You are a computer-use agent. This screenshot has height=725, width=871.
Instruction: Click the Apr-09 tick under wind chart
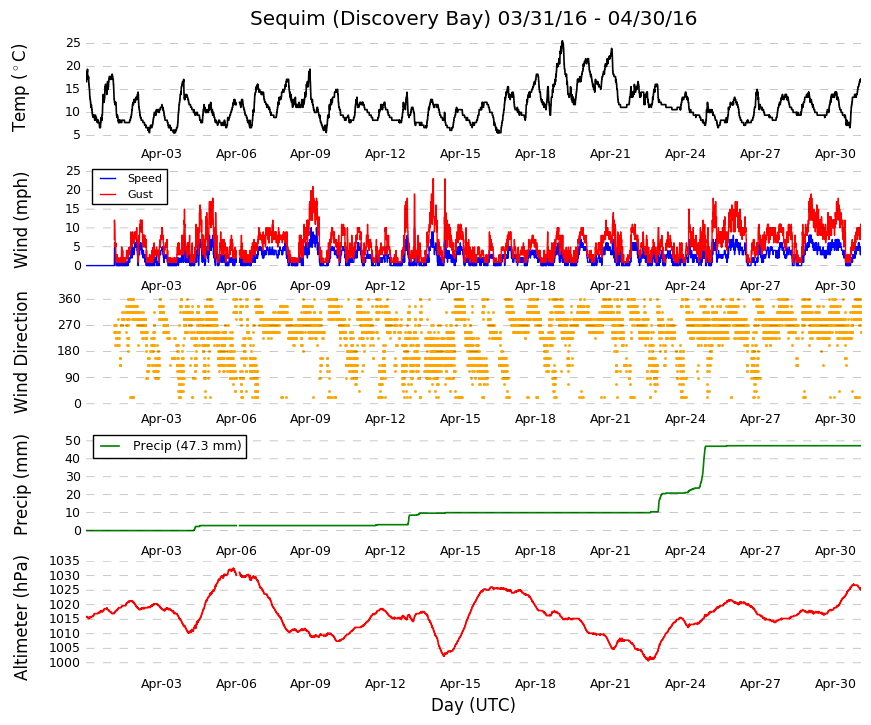point(310,286)
